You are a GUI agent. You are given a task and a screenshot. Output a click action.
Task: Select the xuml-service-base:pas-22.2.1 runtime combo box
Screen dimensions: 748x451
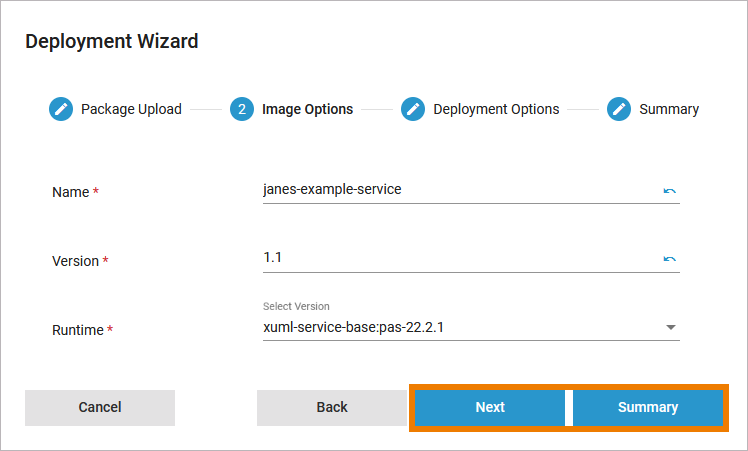point(460,327)
